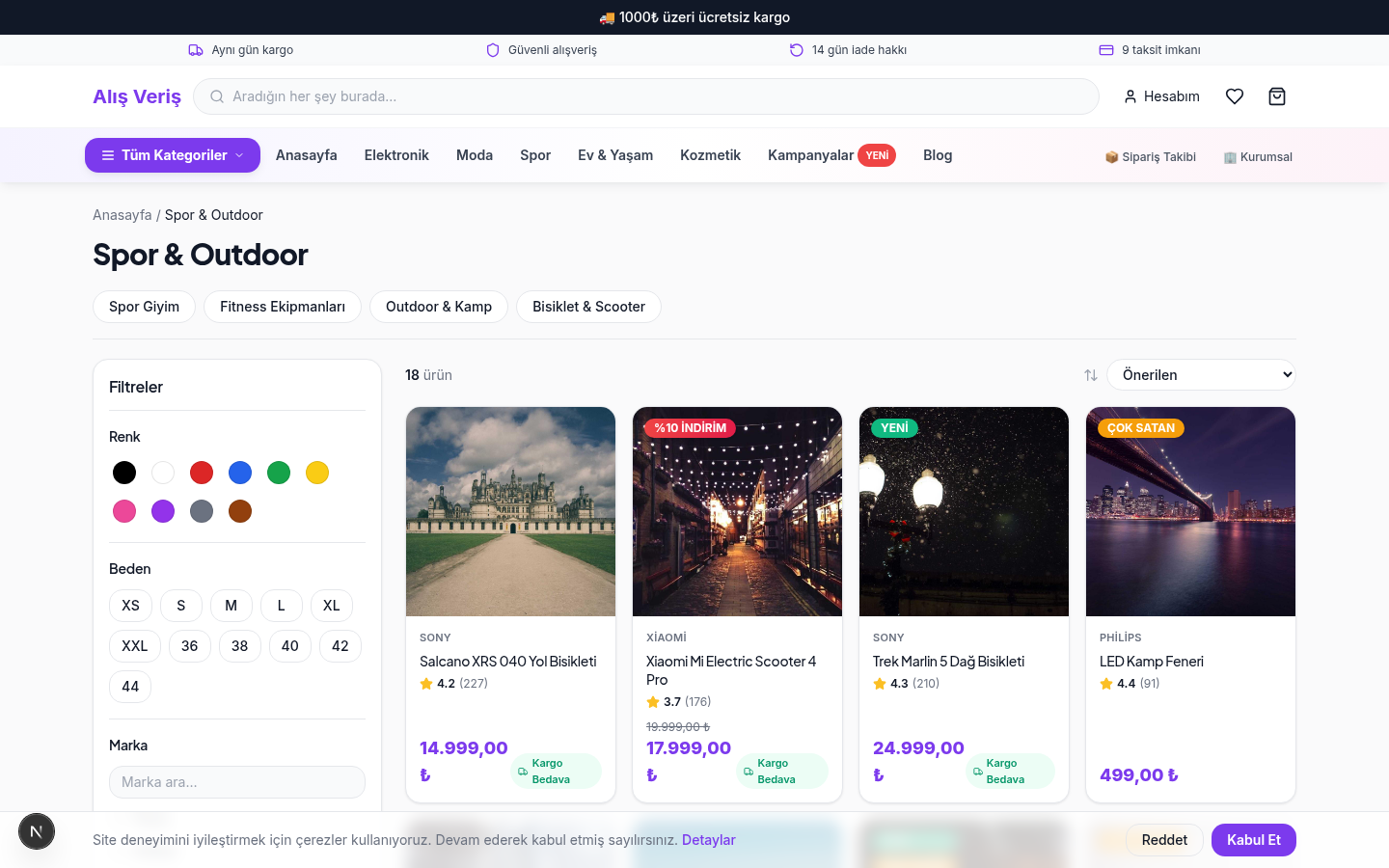The image size is (1389, 868).
Task: Go to Anasayfa in navigation bar
Action: (307, 155)
